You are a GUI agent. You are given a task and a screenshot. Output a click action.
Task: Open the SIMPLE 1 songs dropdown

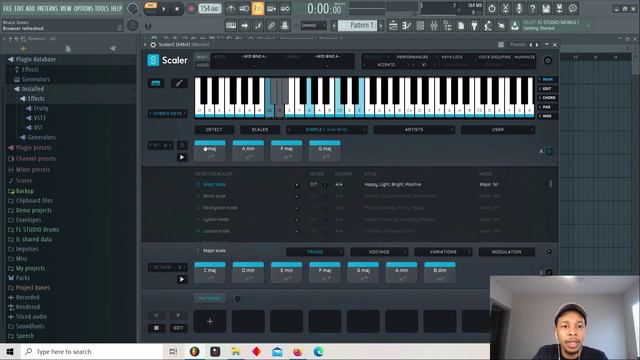click(327, 130)
